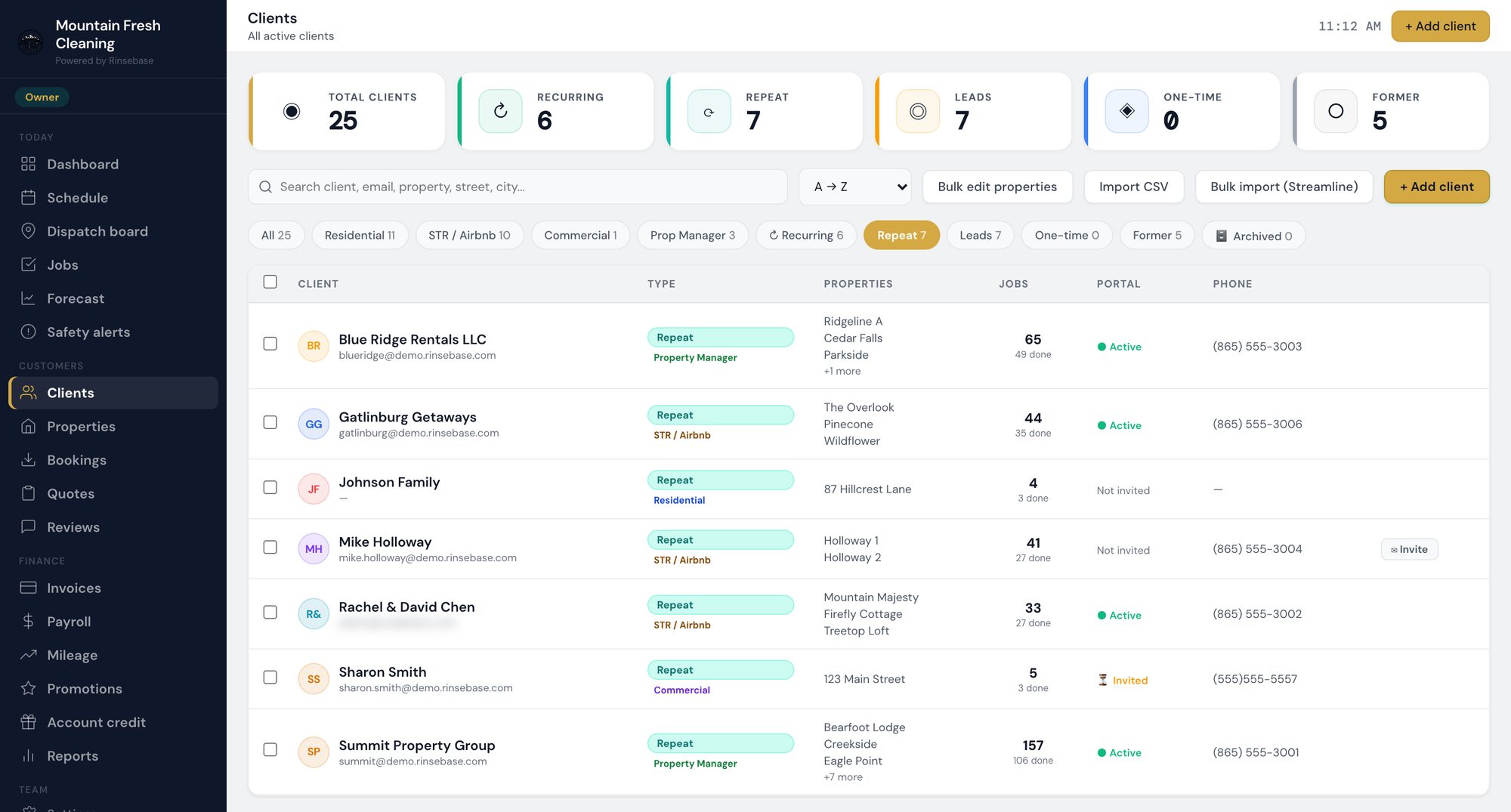
Task: Select the Residential 11 filter tab
Action: pos(360,235)
